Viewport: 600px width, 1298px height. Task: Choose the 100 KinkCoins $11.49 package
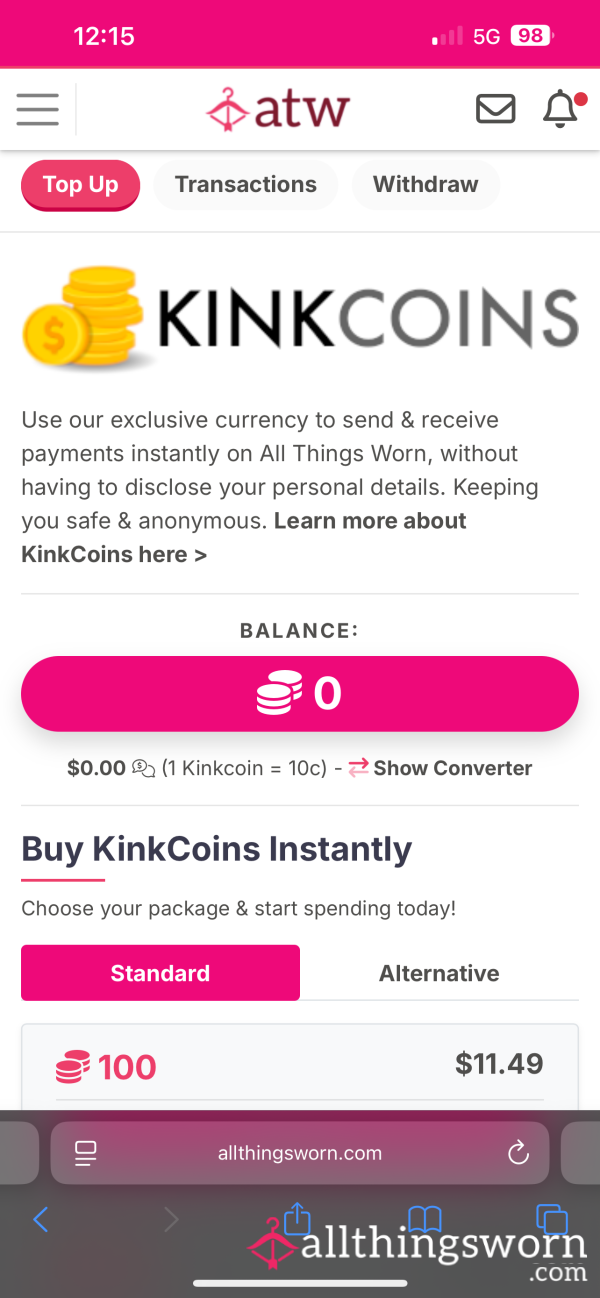click(300, 1066)
